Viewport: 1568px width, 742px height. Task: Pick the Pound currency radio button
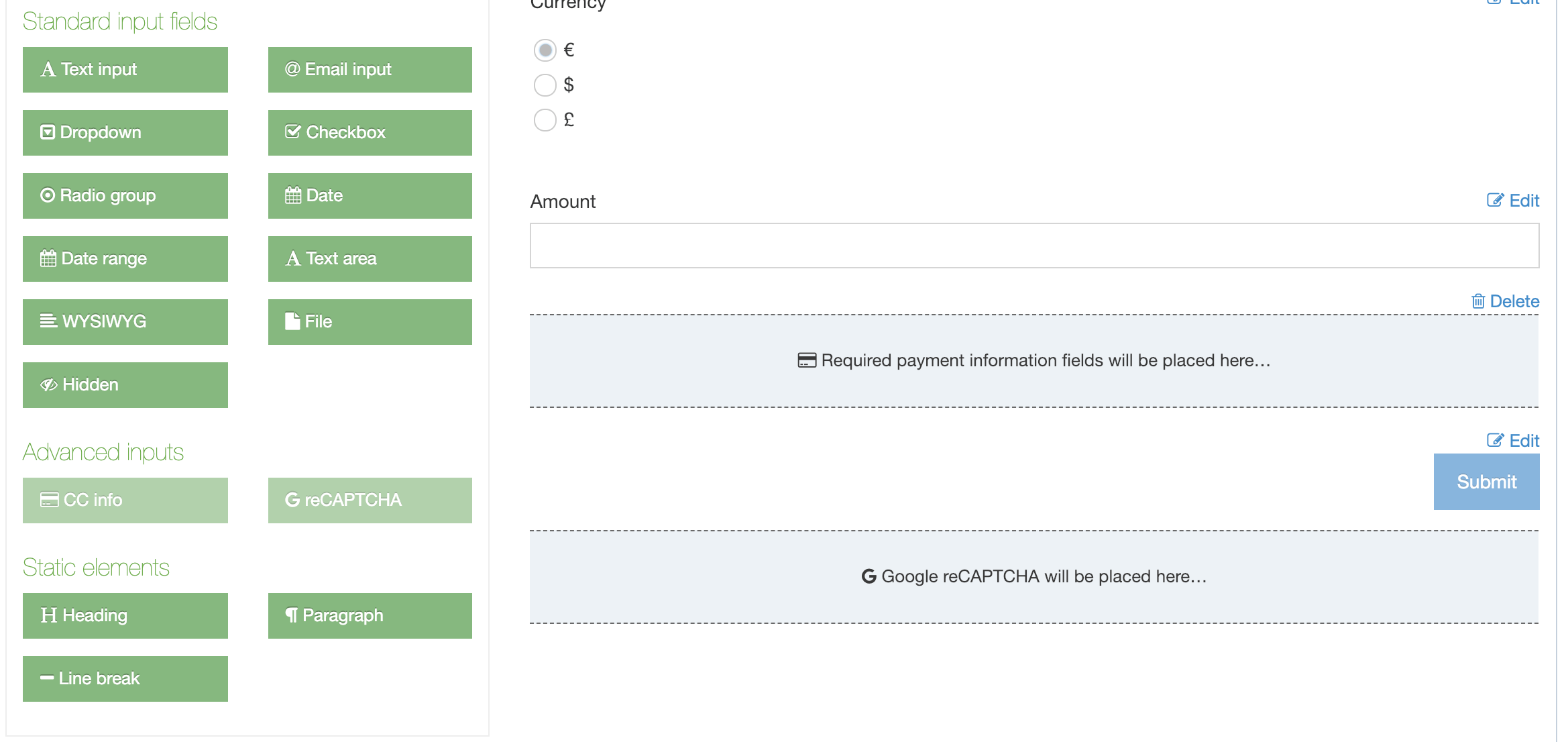click(545, 120)
